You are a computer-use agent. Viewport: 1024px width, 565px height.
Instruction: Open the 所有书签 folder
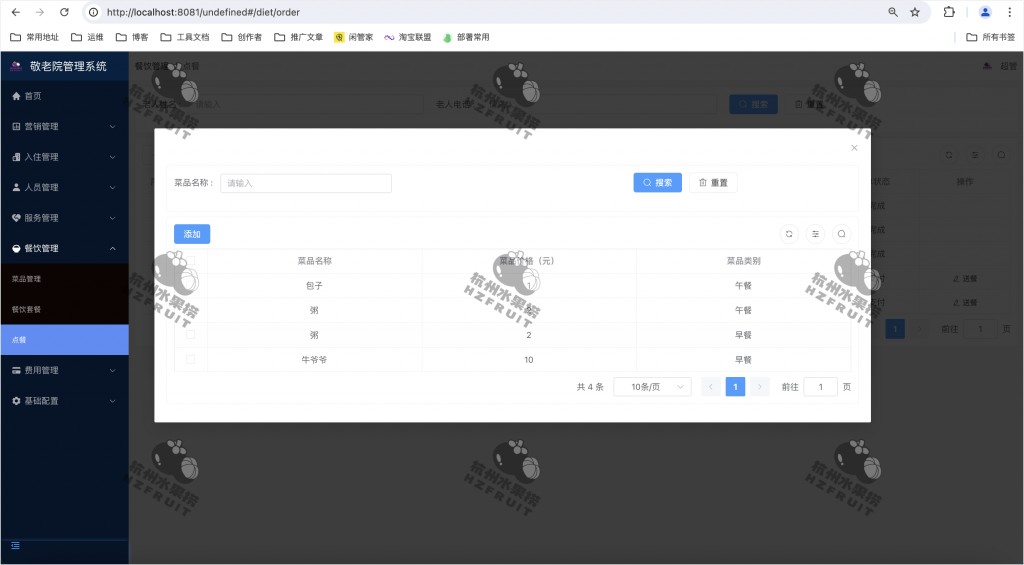[991, 37]
